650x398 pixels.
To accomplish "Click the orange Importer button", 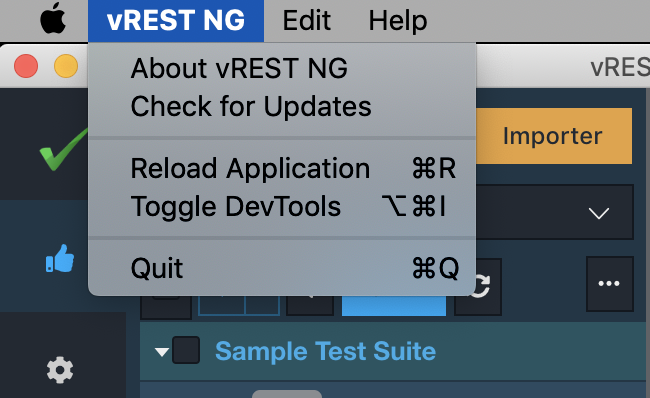I will point(553,136).
